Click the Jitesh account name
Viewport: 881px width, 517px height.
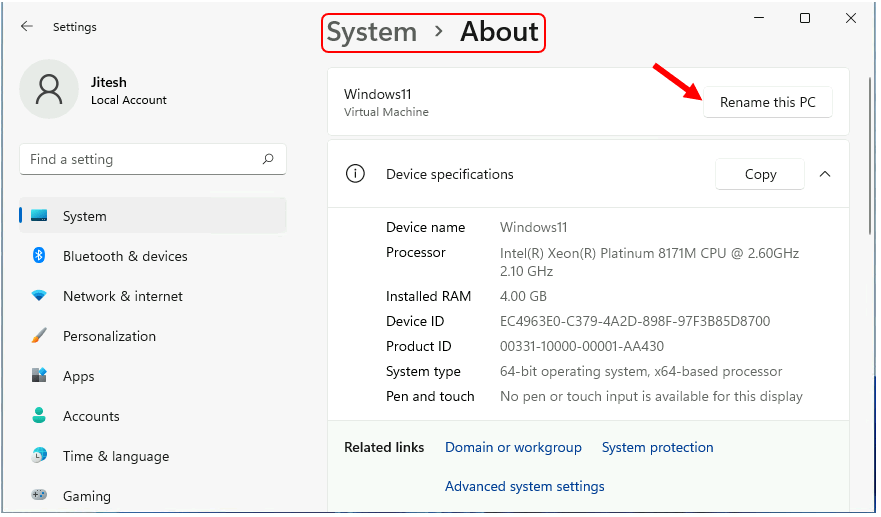[108, 82]
